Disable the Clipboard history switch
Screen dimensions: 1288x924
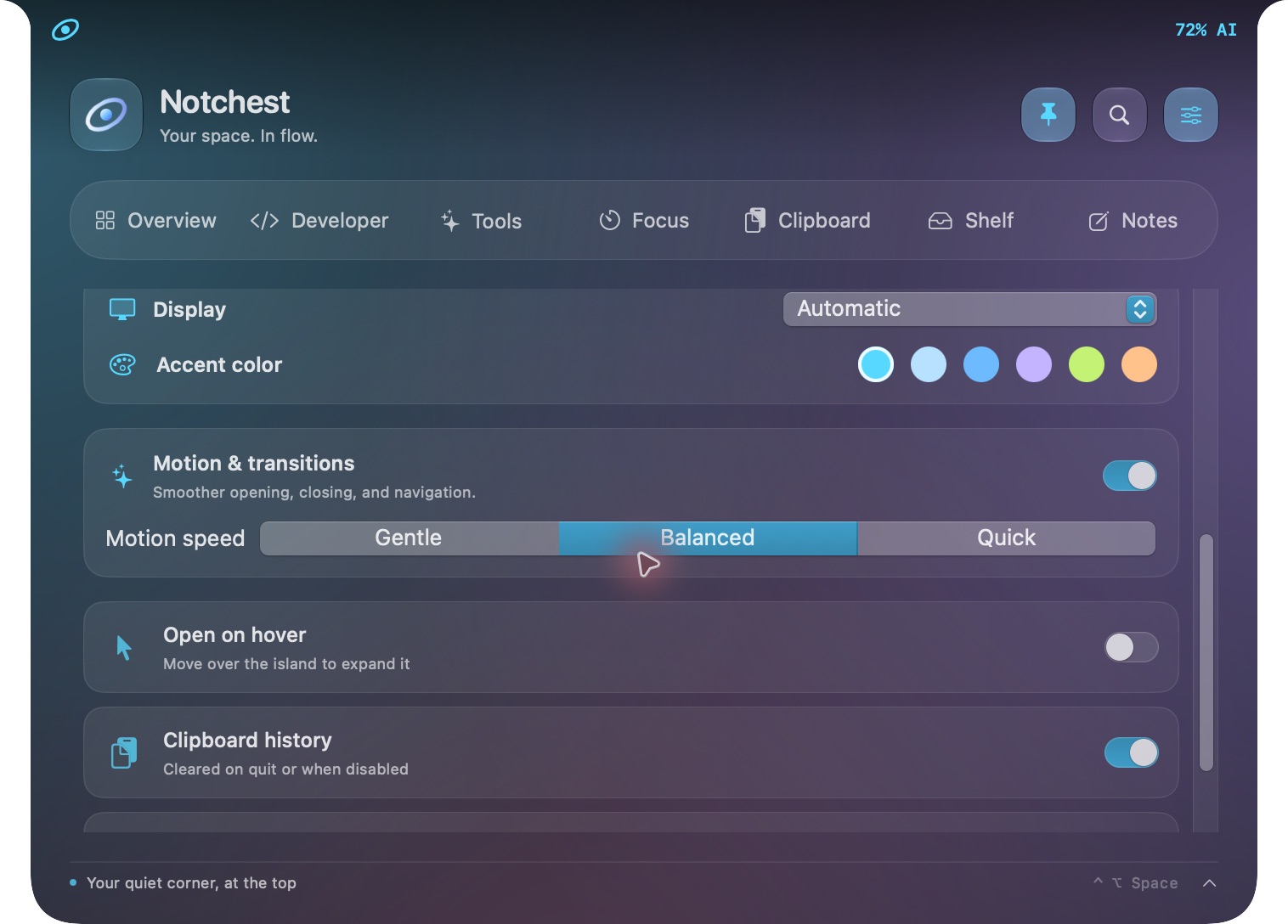tap(1132, 752)
